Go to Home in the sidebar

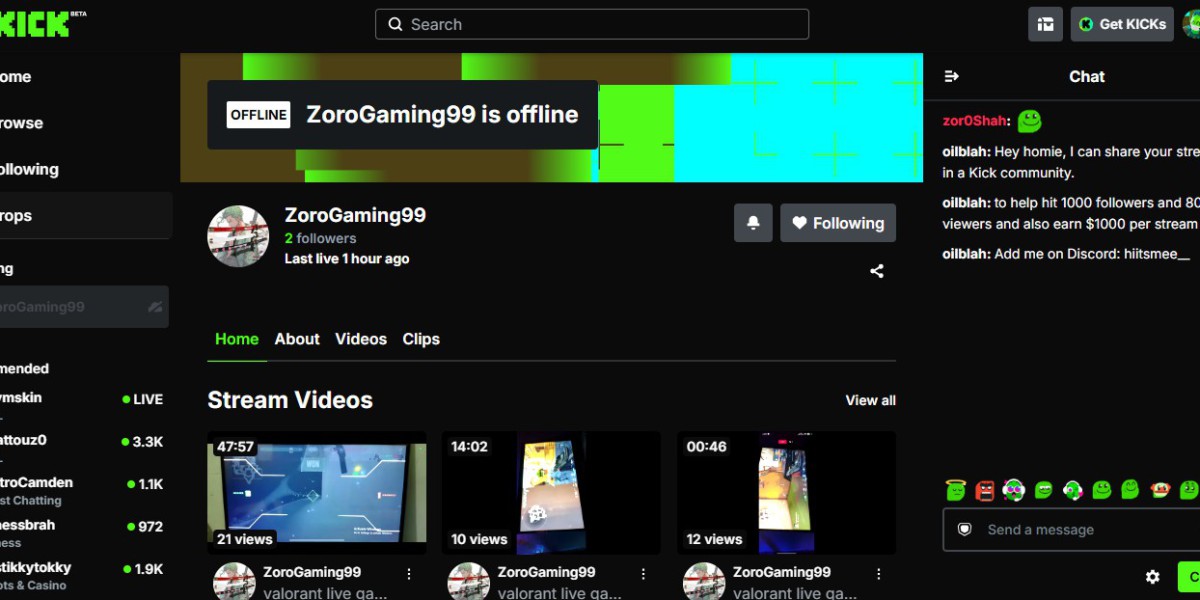(x=84, y=77)
